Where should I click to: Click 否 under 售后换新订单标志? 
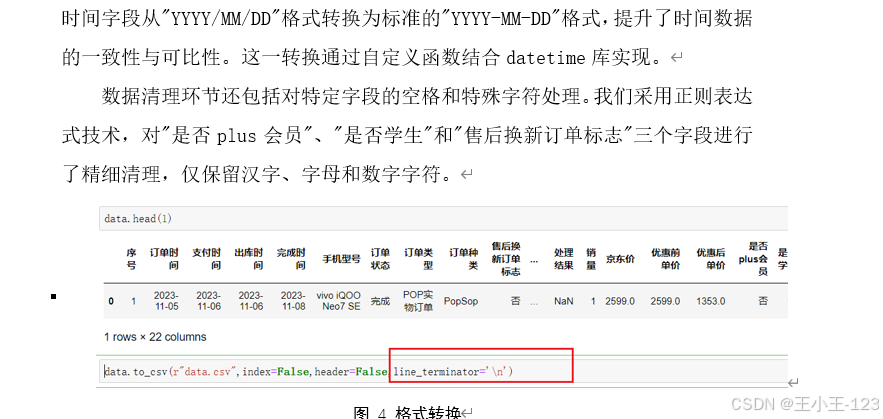coord(515,301)
